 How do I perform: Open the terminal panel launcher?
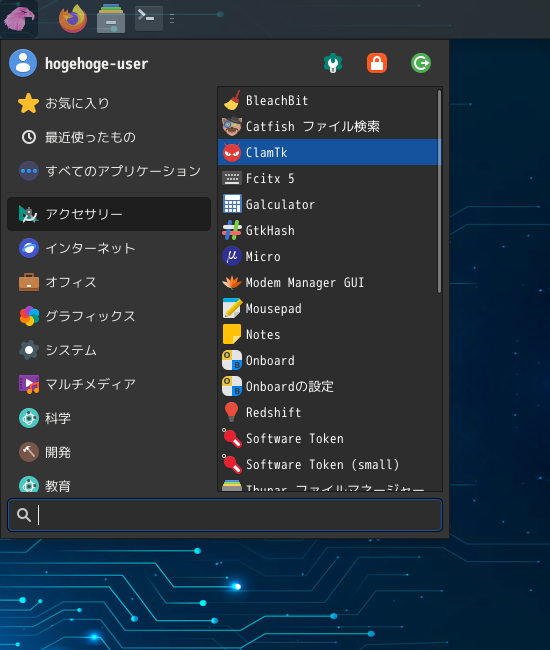click(149, 18)
